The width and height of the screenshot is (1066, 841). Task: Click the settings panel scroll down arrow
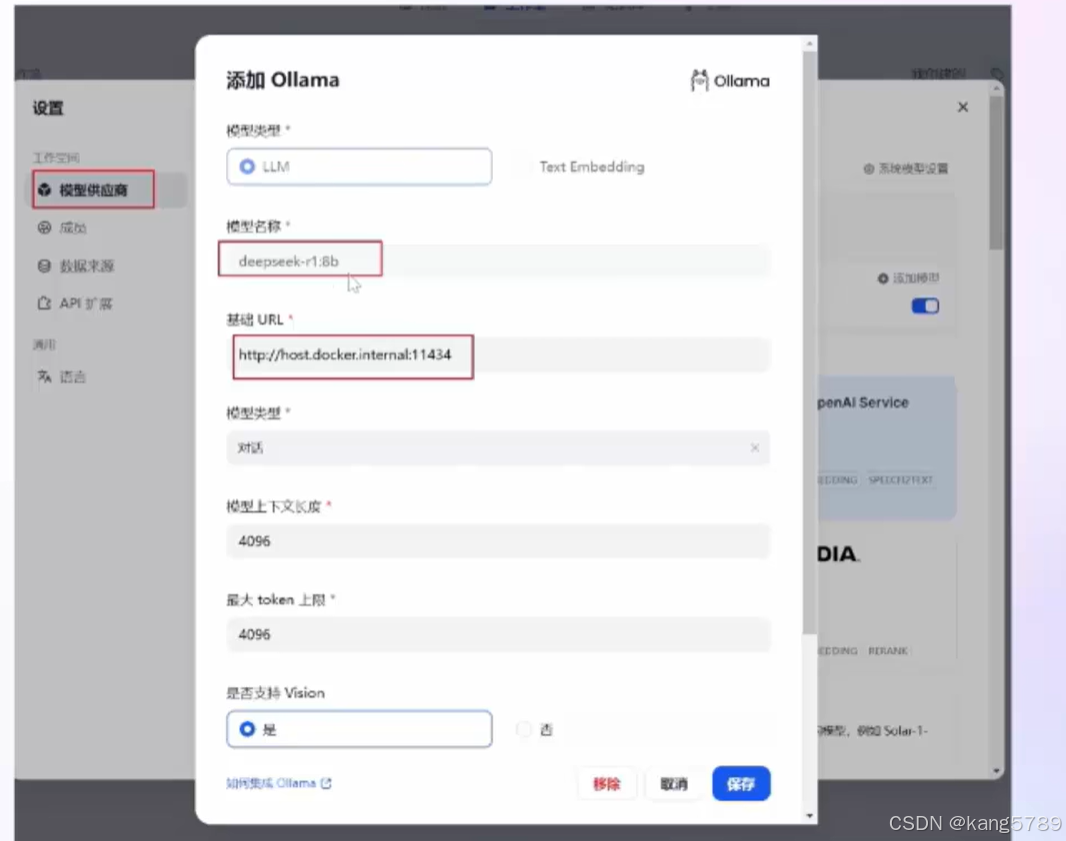click(x=996, y=771)
